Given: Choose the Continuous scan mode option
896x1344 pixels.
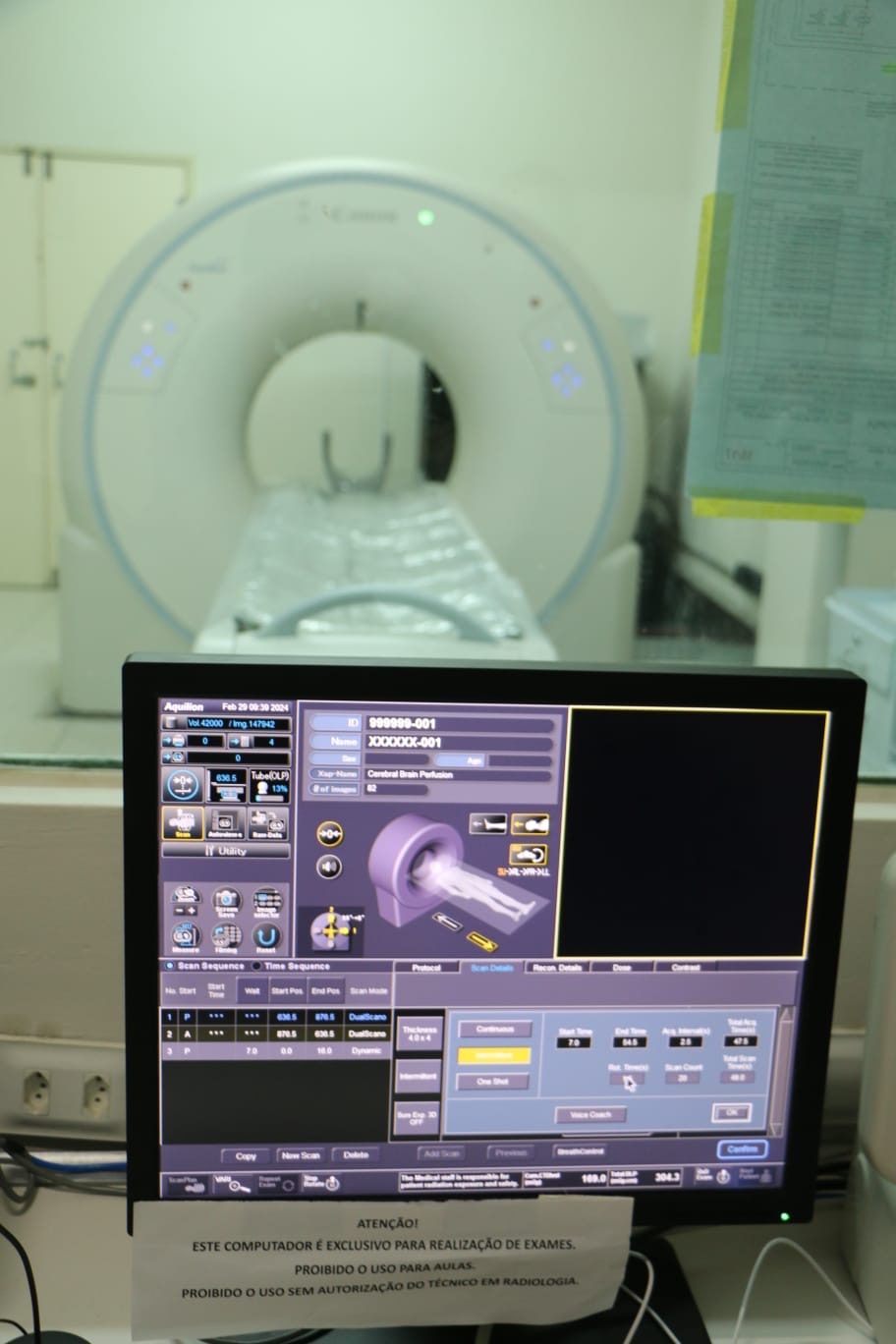Looking at the screenshot, I should click(494, 1030).
